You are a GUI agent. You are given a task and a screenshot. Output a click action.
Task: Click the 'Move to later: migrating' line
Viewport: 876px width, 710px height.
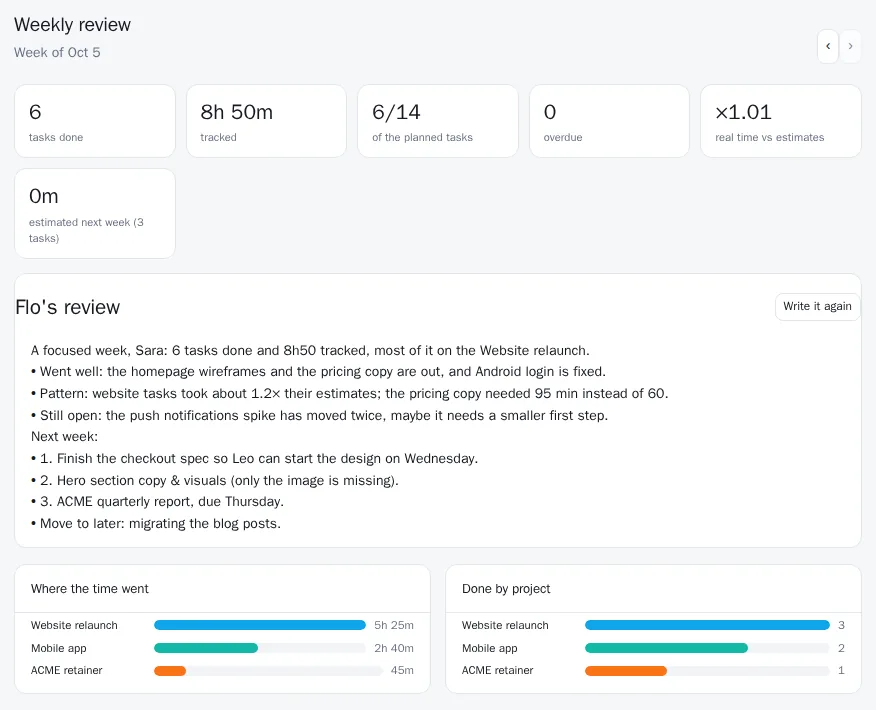coord(156,523)
